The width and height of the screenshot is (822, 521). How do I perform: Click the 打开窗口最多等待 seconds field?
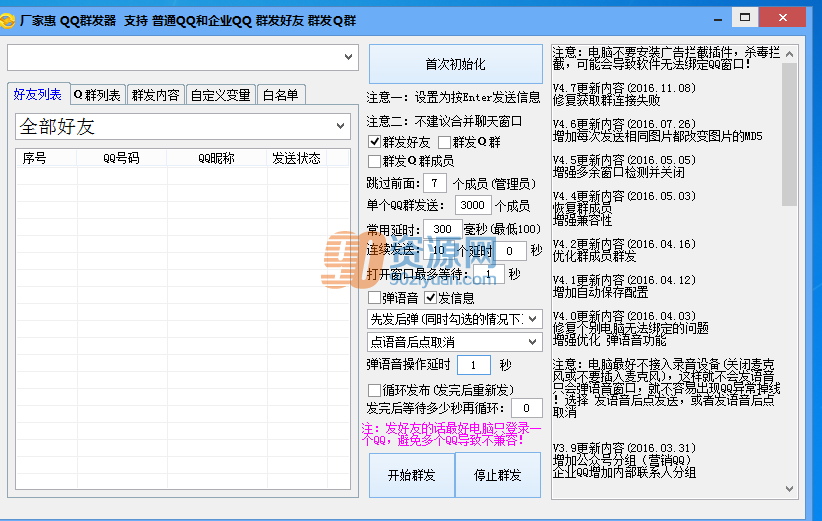[x=489, y=274]
